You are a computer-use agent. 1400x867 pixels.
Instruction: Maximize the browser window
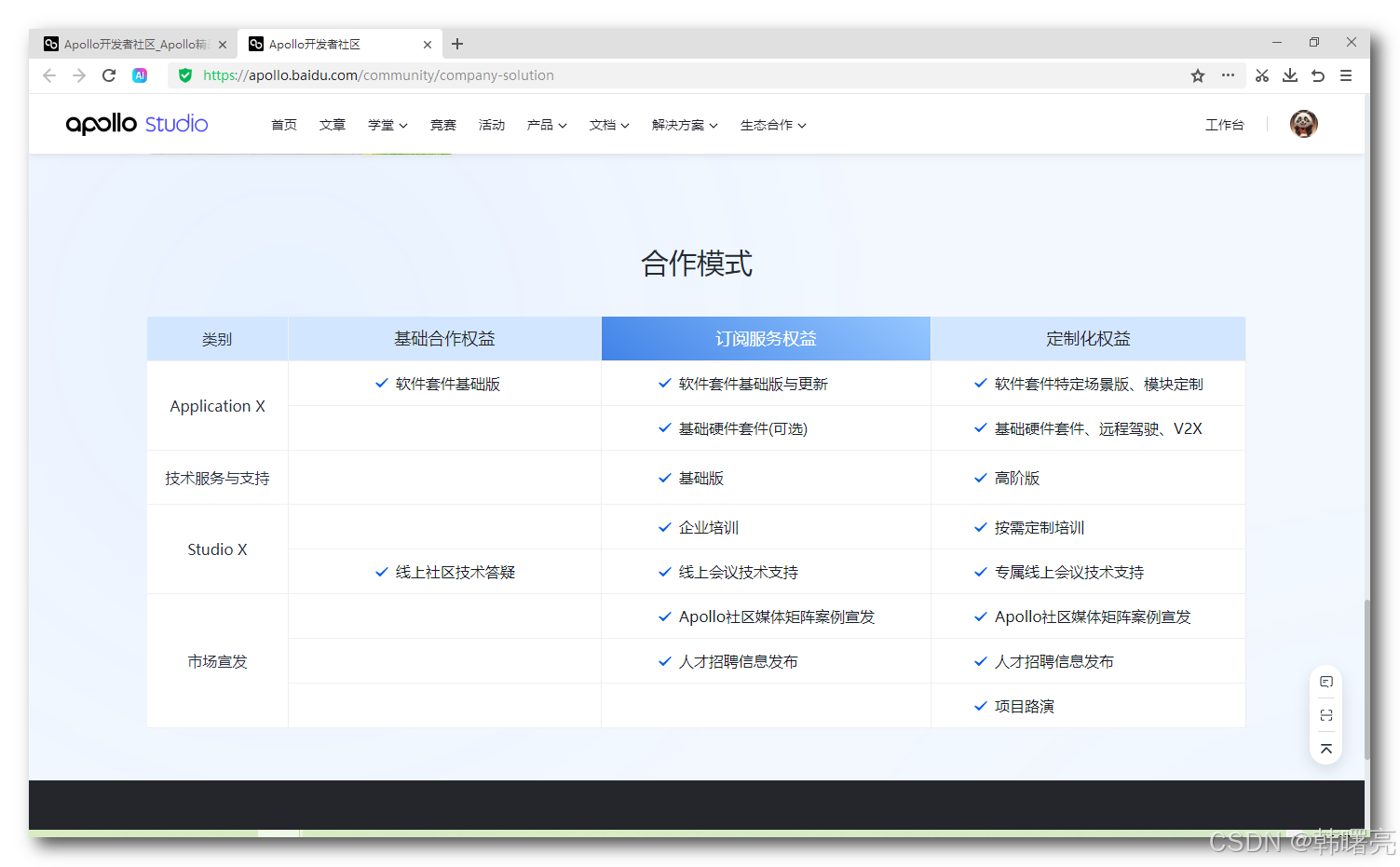1314,42
